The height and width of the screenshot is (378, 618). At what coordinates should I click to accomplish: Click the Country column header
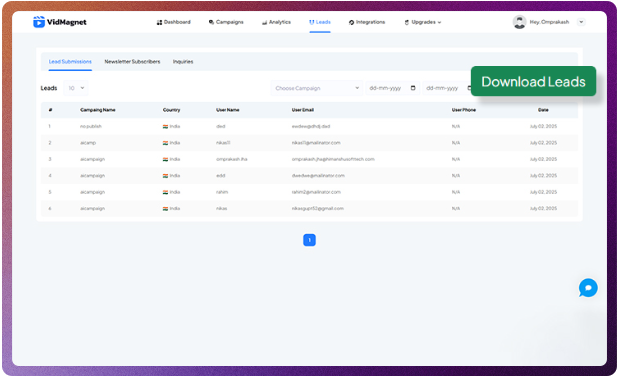[x=171, y=110]
